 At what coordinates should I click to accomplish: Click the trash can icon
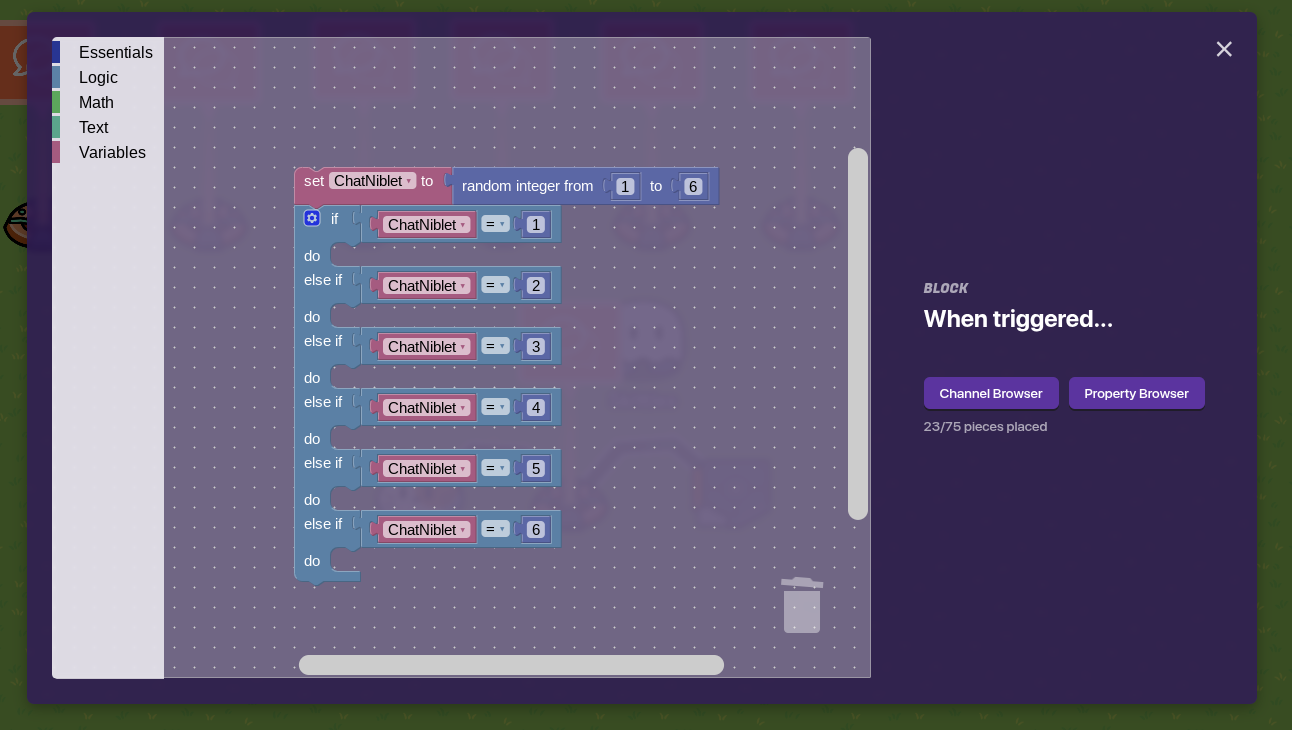(x=801, y=605)
